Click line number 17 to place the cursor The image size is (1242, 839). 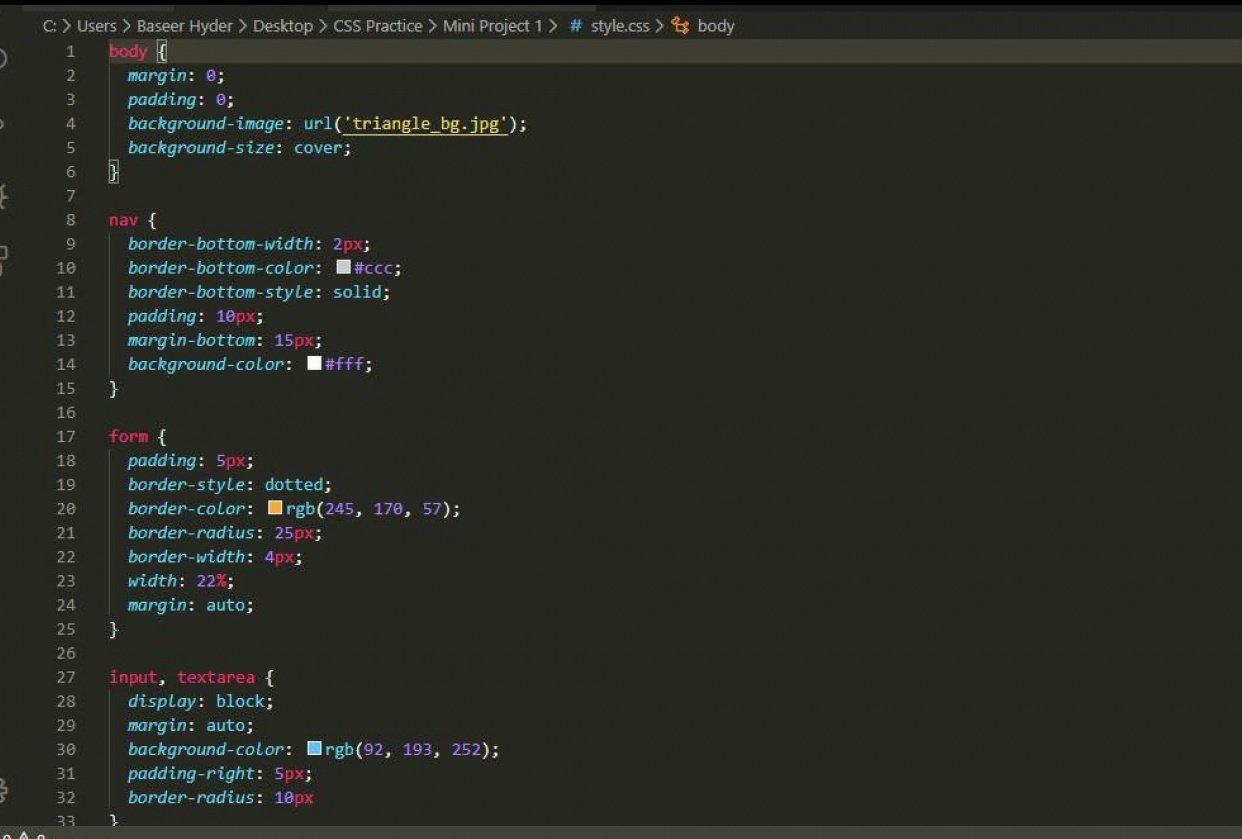(x=66, y=436)
